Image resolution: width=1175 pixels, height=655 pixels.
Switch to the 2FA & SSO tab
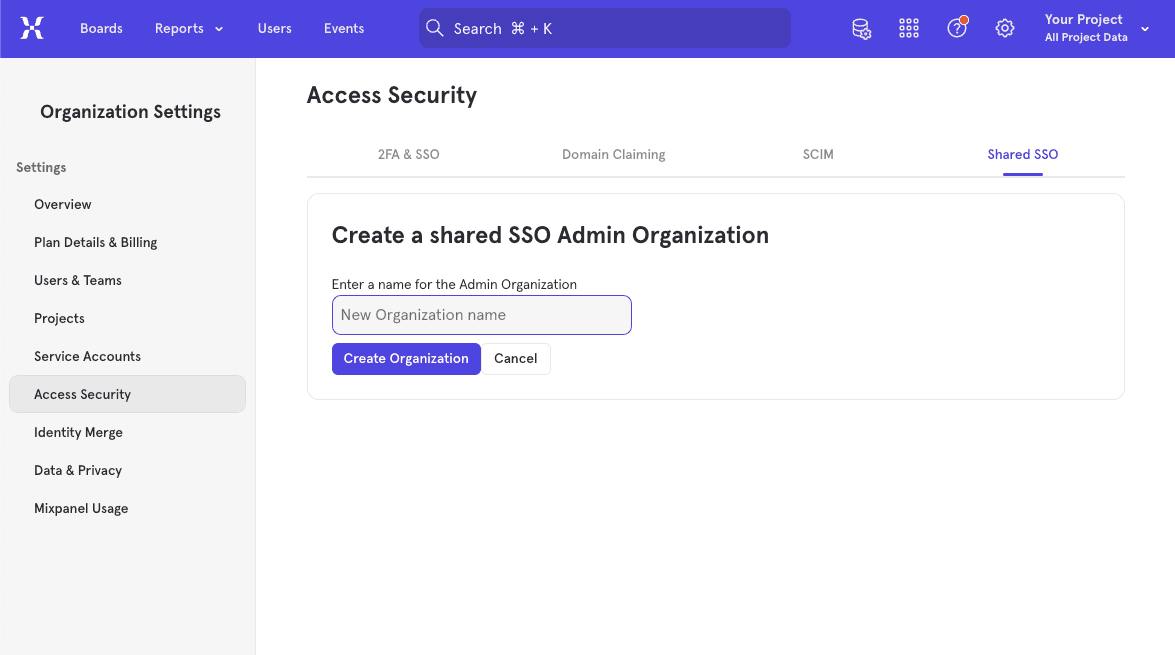coord(408,154)
